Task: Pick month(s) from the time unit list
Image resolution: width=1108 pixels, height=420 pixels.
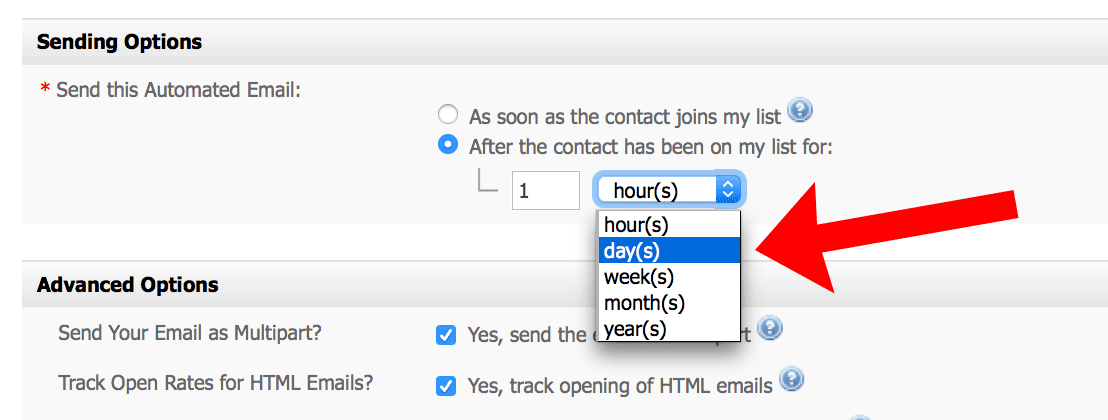Action: click(669, 303)
